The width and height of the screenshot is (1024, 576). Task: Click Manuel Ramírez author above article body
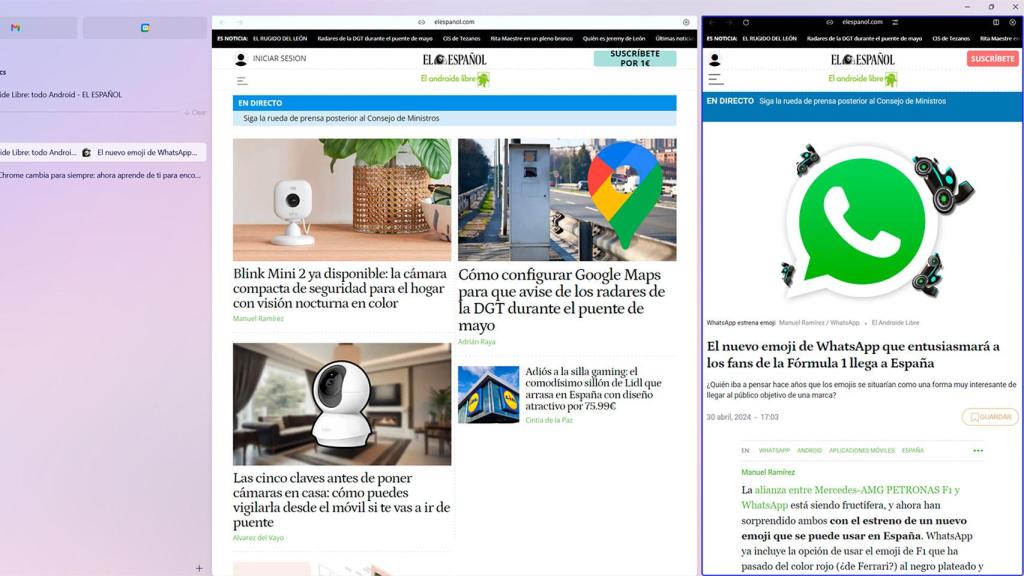(x=768, y=472)
